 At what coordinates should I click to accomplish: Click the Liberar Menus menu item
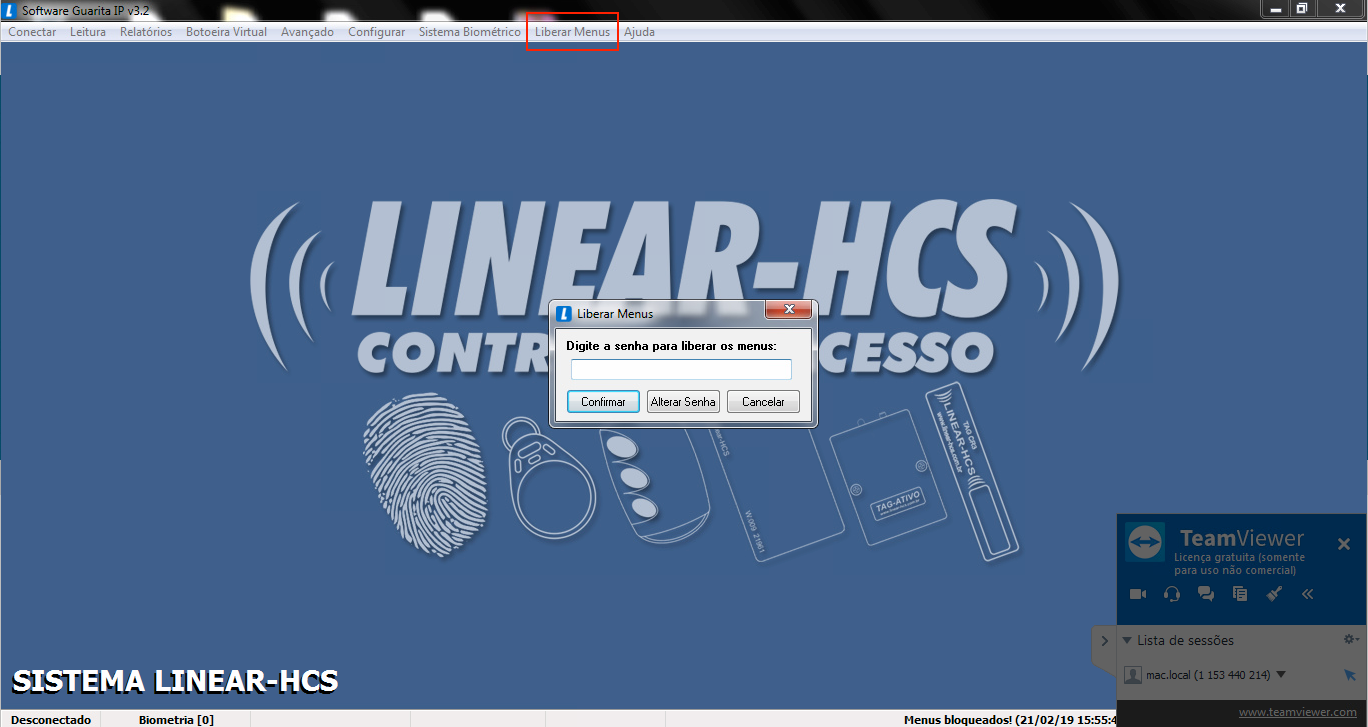(x=572, y=32)
